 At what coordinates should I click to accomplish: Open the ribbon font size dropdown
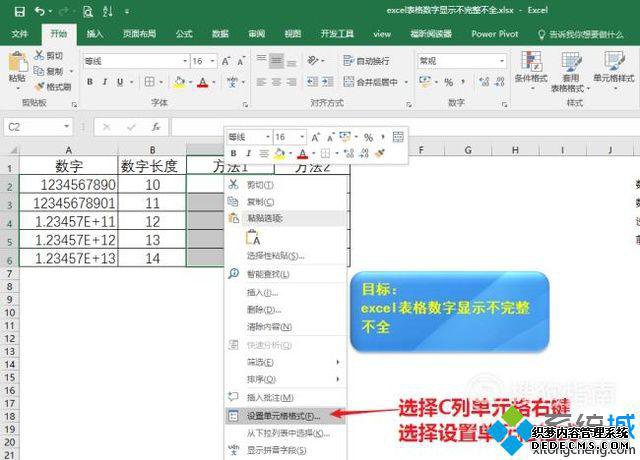[x=213, y=61]
